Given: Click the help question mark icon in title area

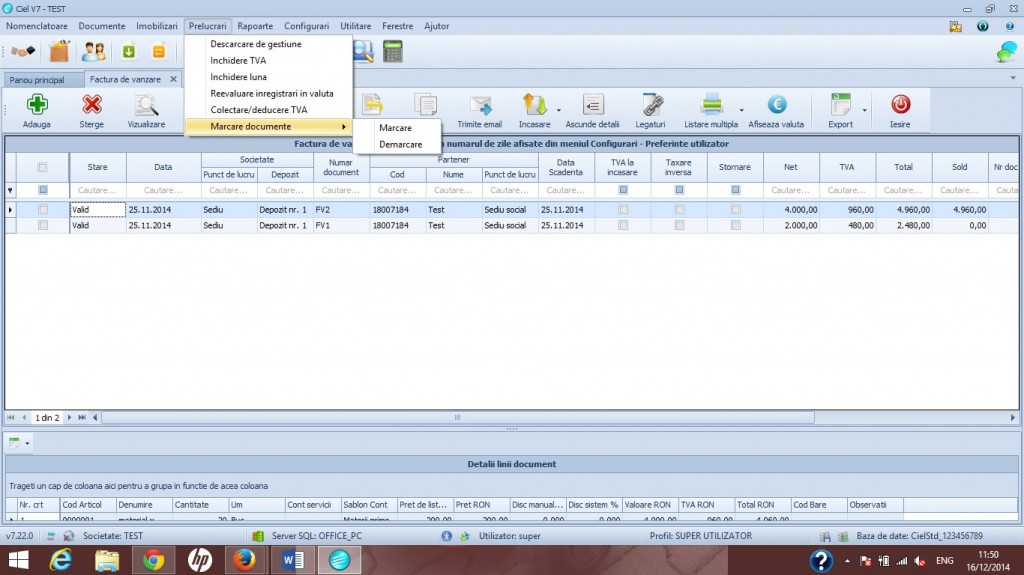Looking at the screenshot, I should coord(1010,26).
